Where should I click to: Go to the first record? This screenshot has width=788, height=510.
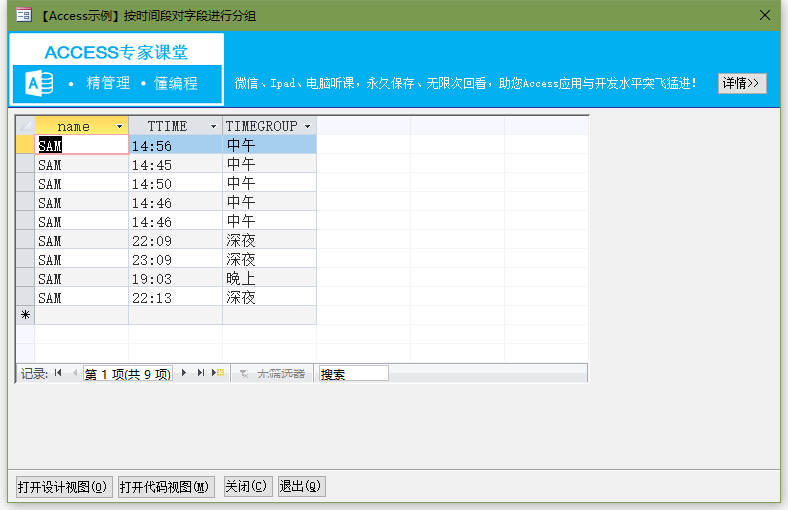(x=58, y=373)
